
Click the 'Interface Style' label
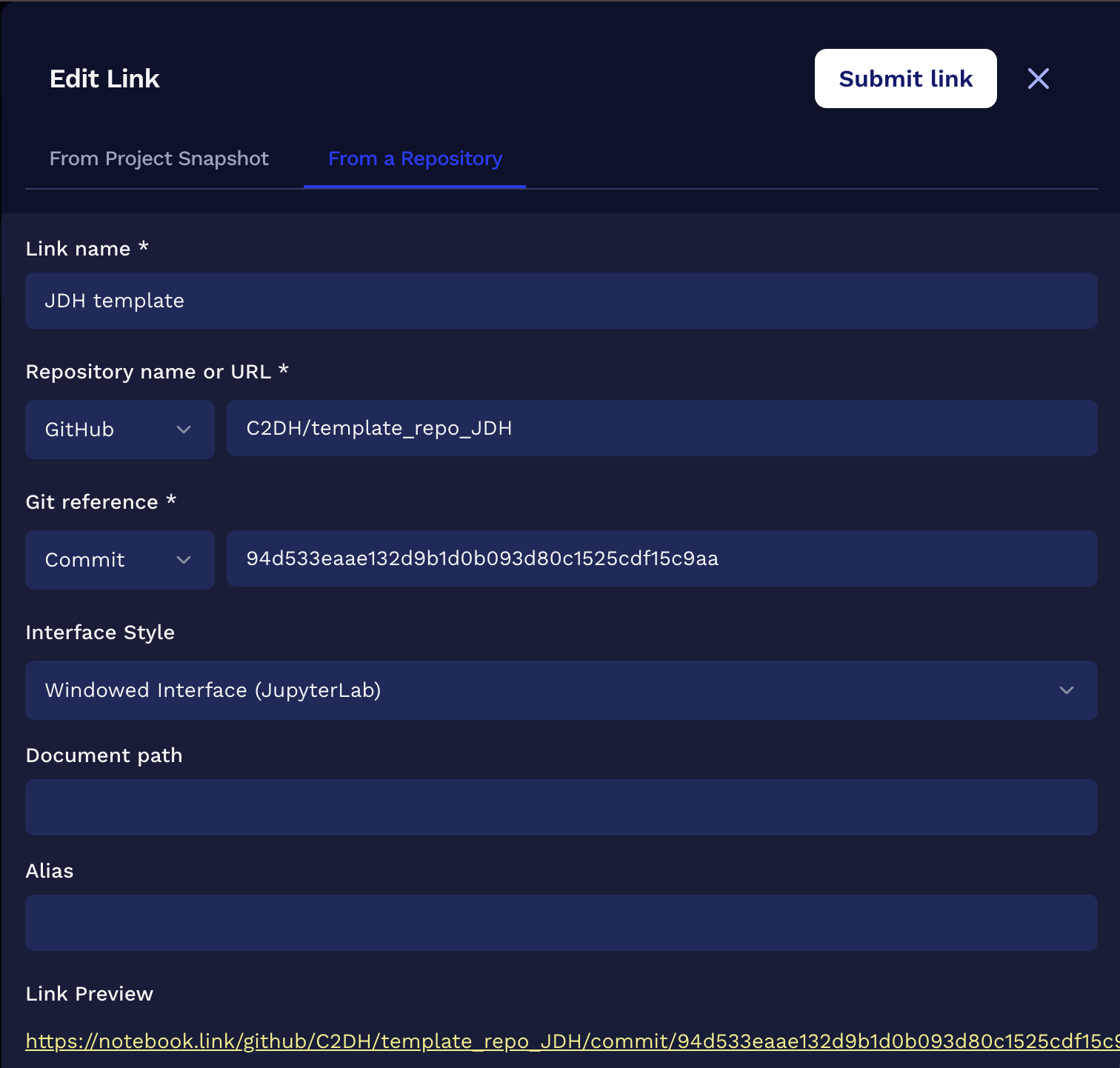pyautogui.click(x=100, y=633)
